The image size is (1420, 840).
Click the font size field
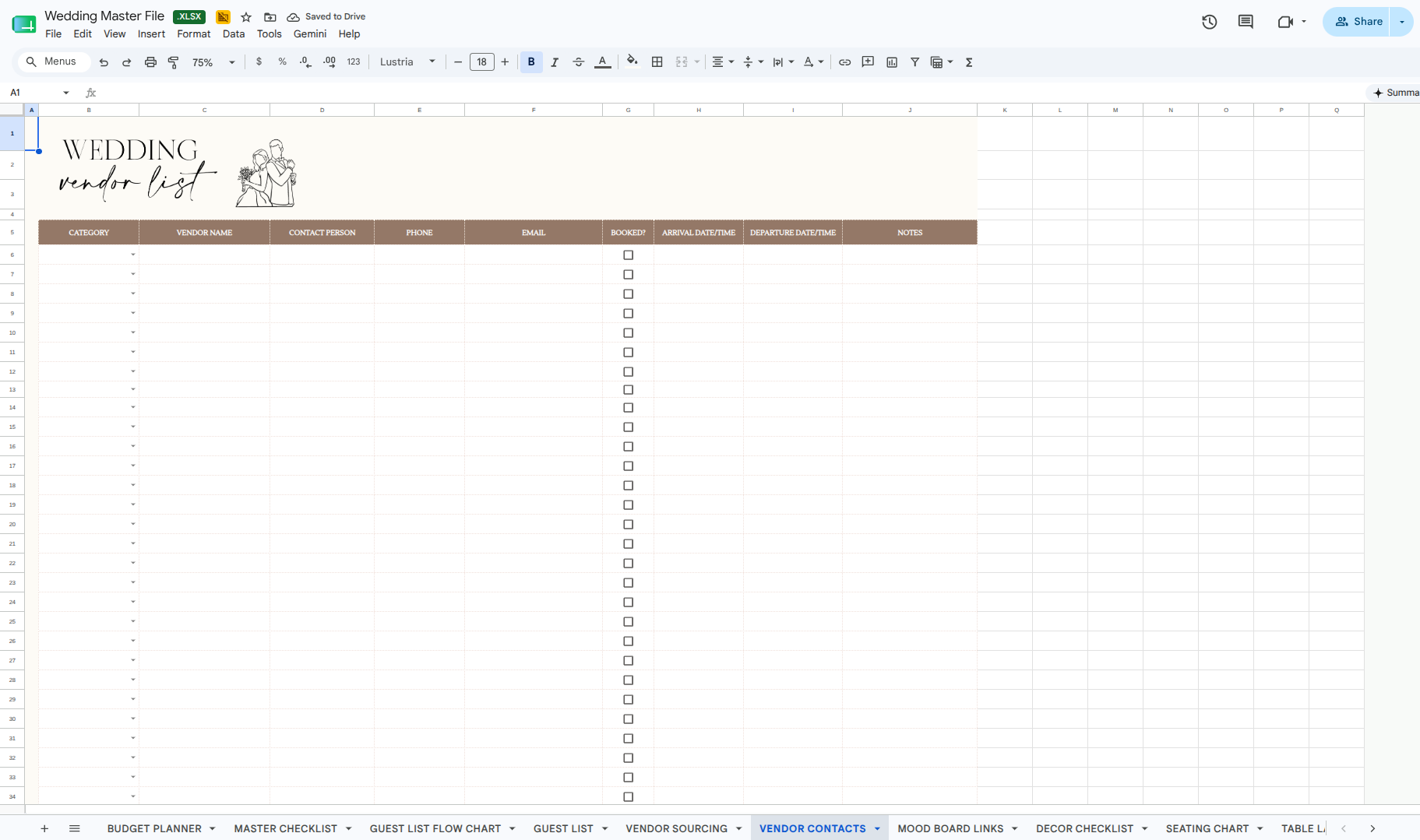(x=481, y=62)
